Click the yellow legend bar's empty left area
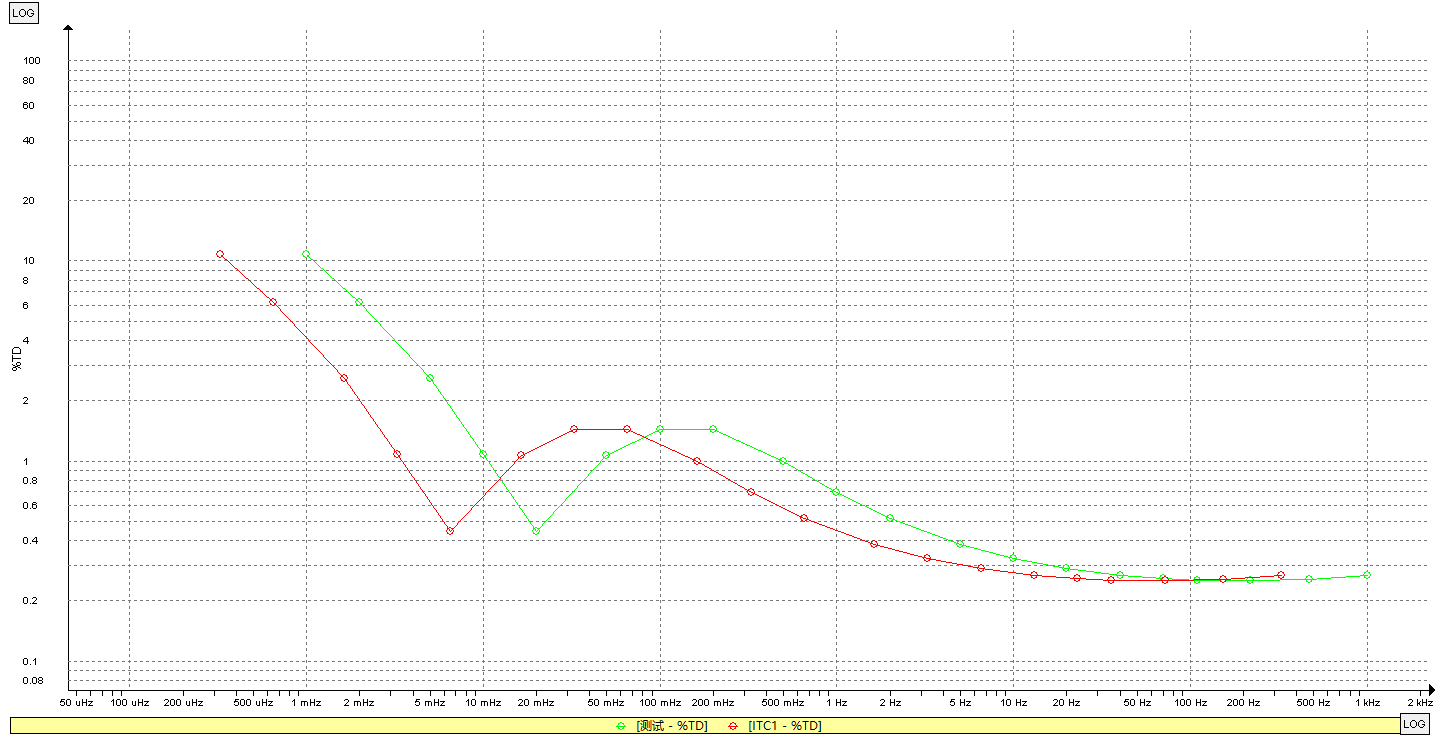The height and width of the screenshot is (744, 1439). pyautogui.click(x=200, y=726)
